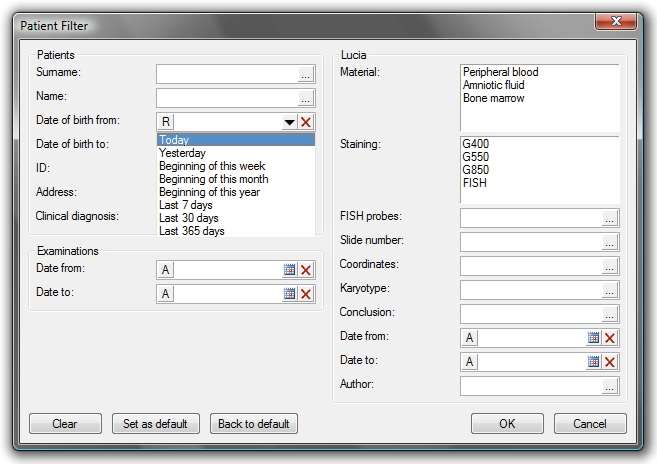Open calendar for Lucia Date to

(593, 361)
